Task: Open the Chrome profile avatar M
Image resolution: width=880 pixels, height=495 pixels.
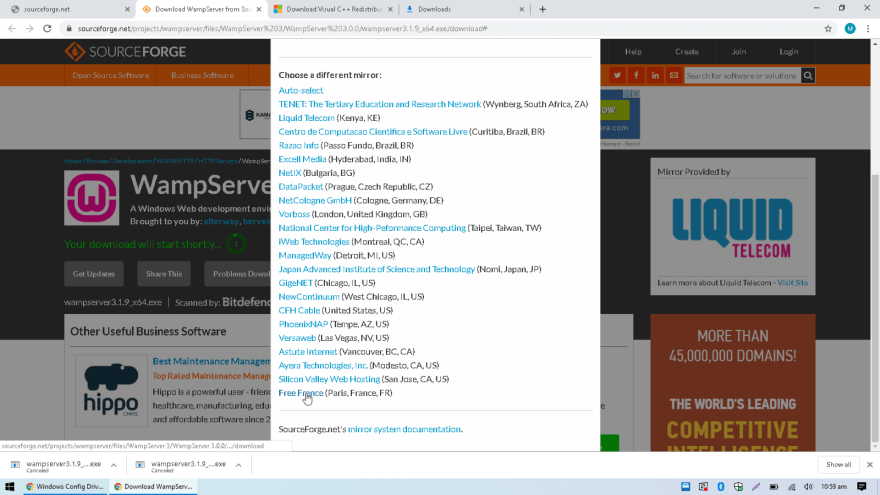Action: 850,29
